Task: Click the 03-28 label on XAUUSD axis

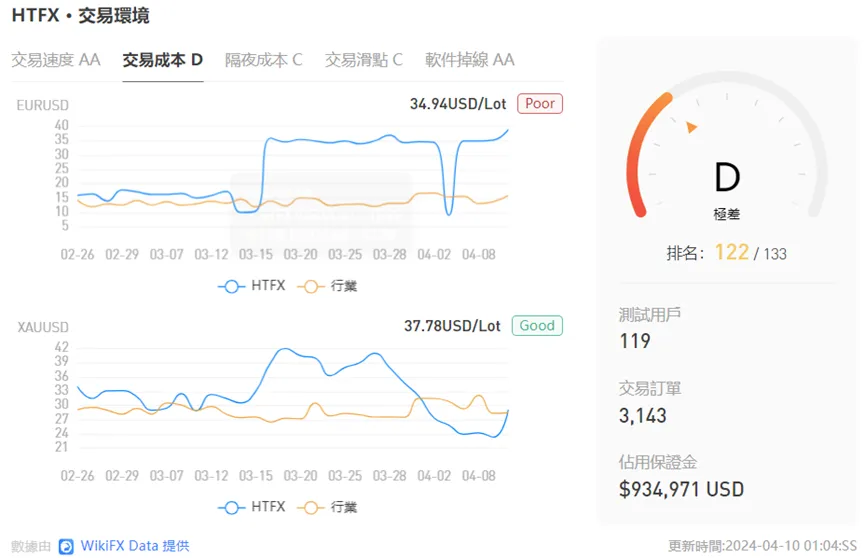Action: [389, 476]
